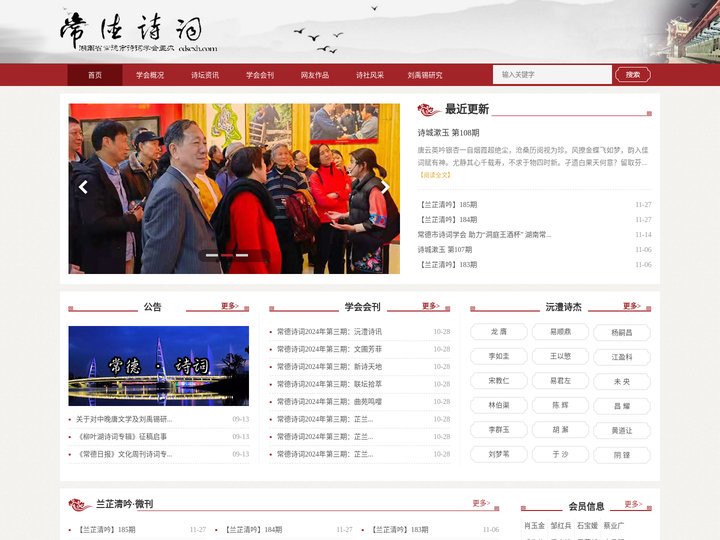Select poet button 易君左
Image resolution: width=720 pixels, height=540 pixels.
coord(560,381)
